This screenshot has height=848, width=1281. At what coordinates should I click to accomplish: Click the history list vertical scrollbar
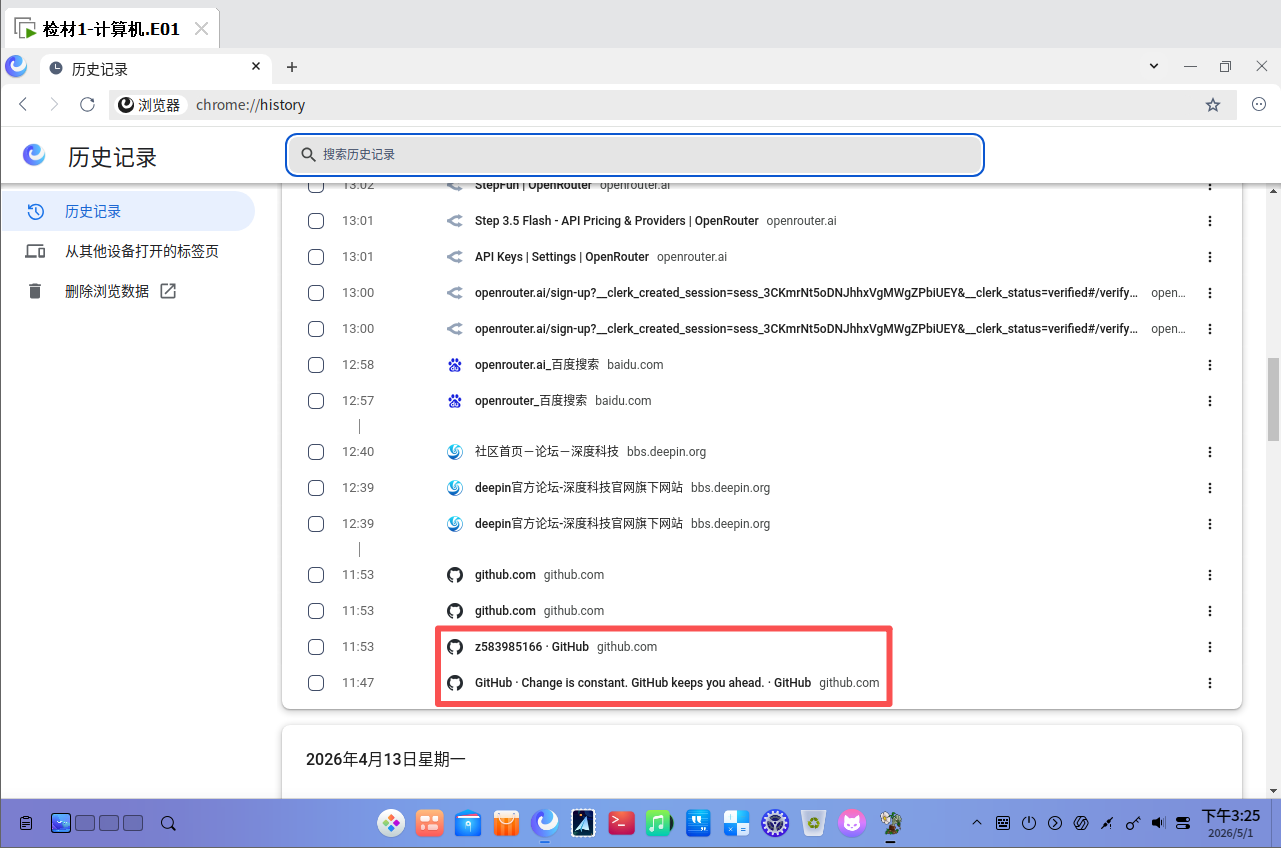[1273, 398]
